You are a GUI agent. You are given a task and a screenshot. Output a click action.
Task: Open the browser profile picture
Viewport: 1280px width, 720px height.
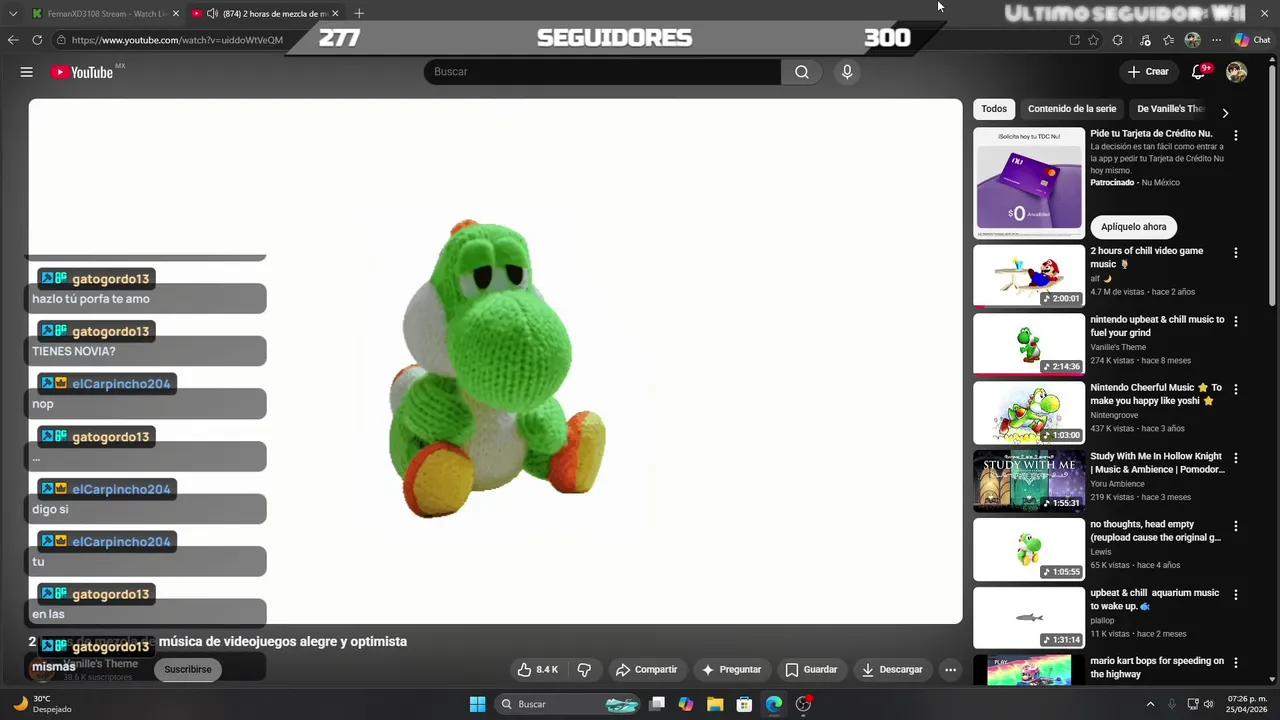point(1192,40)
